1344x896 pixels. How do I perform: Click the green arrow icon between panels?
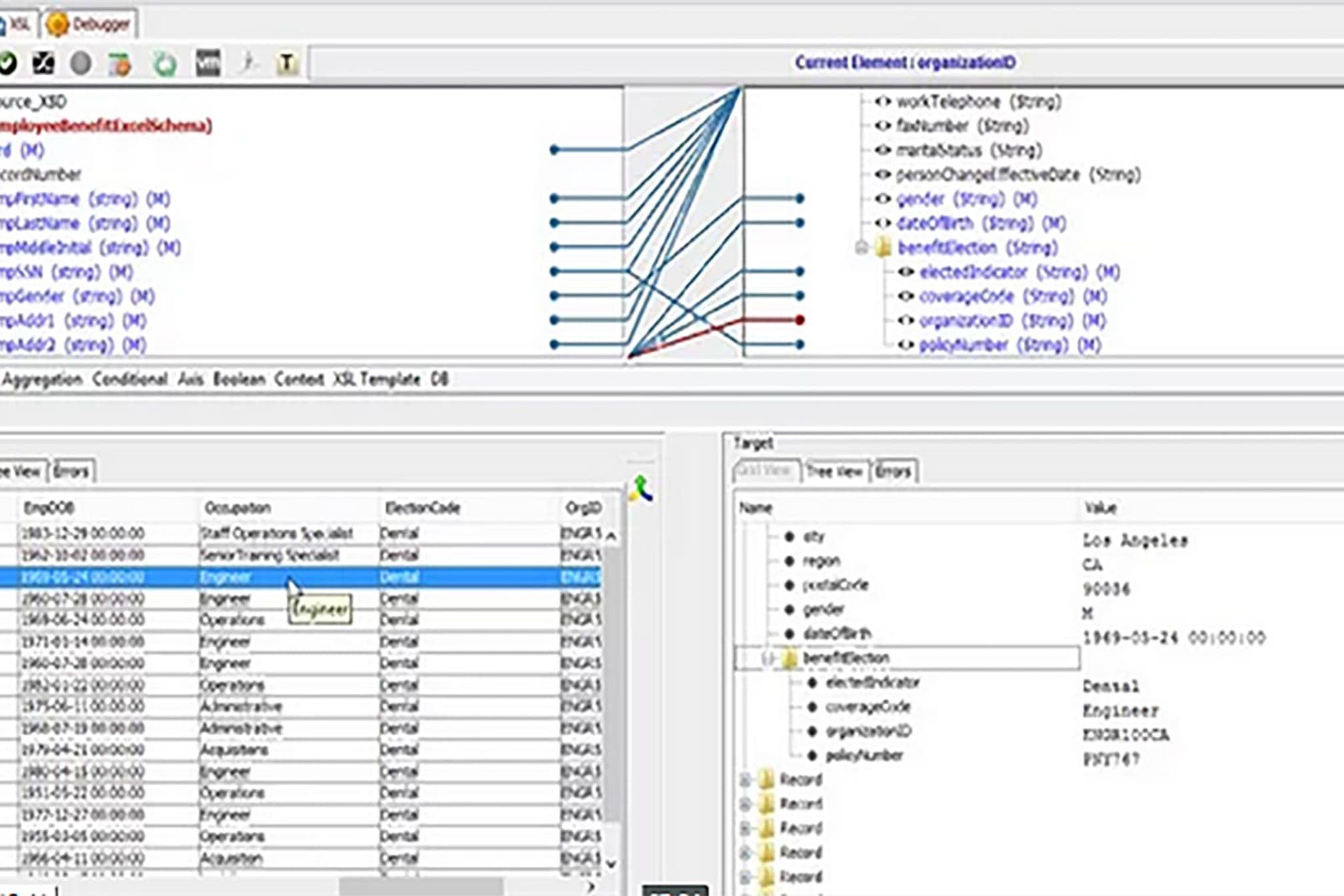point(641,489)
